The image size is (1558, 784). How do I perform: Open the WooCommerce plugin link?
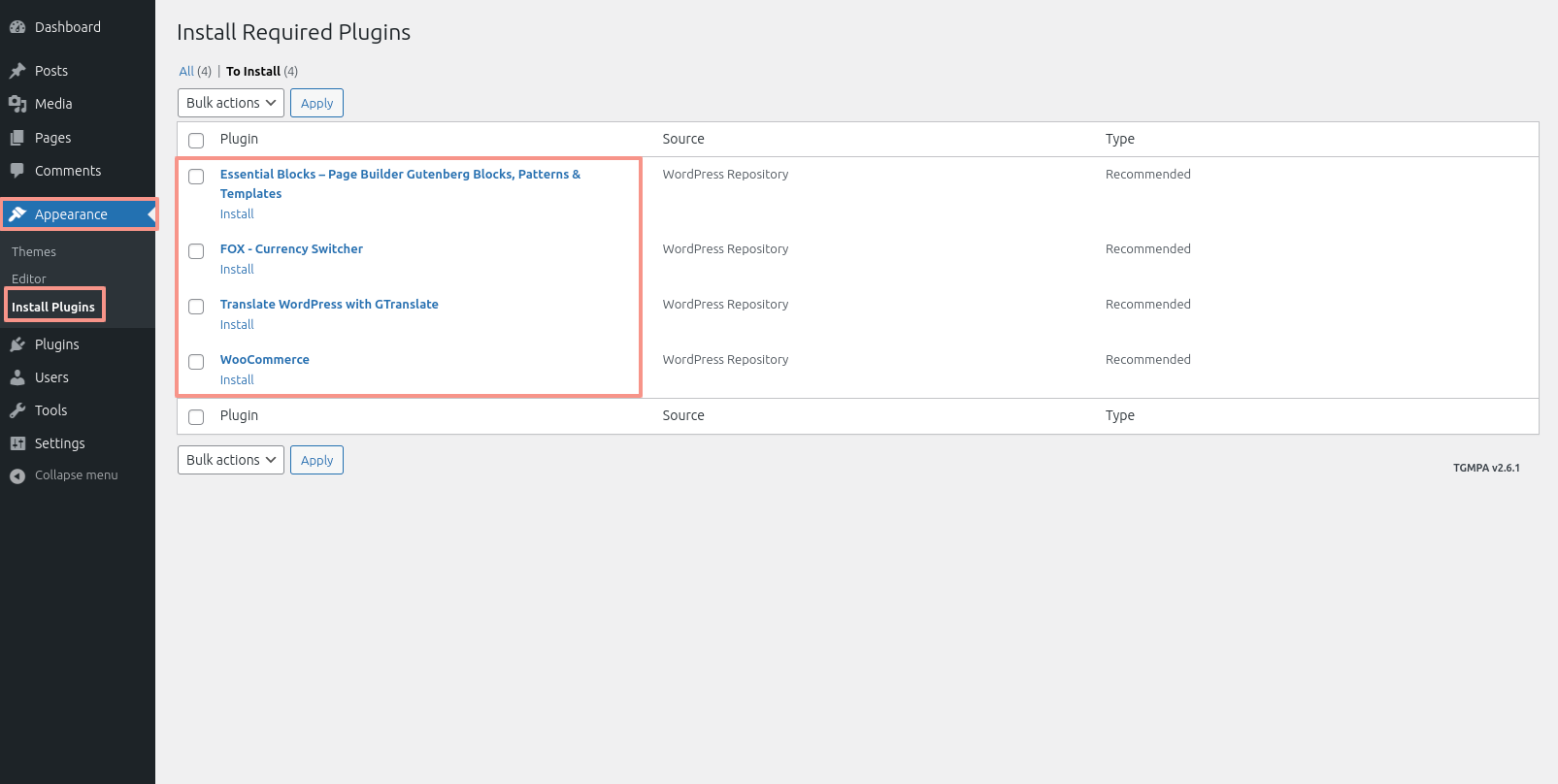tap(265, 360)
